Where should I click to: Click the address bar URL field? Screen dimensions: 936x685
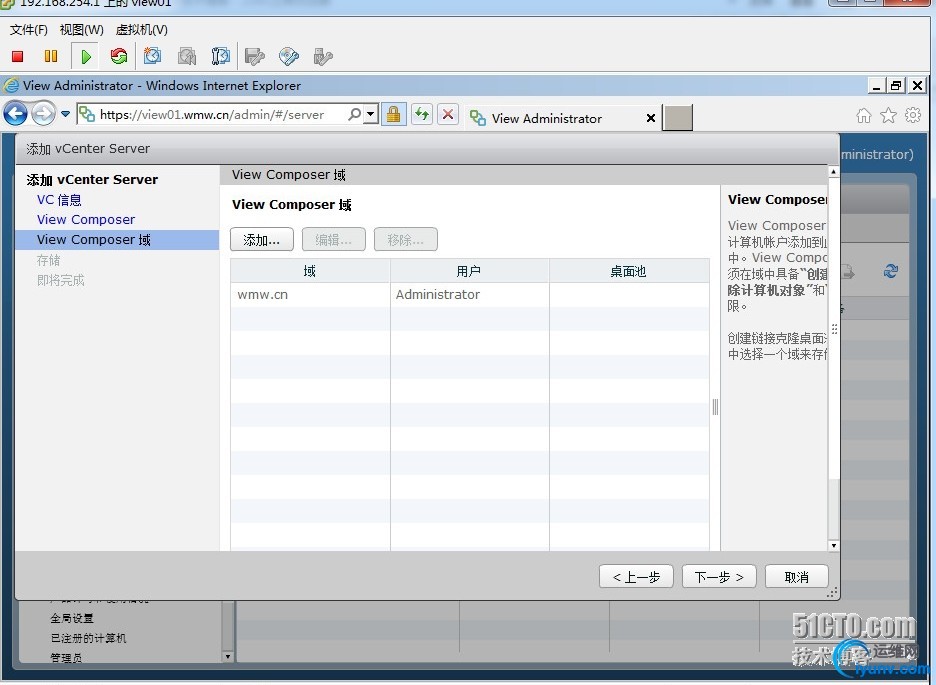click(212, 115)
